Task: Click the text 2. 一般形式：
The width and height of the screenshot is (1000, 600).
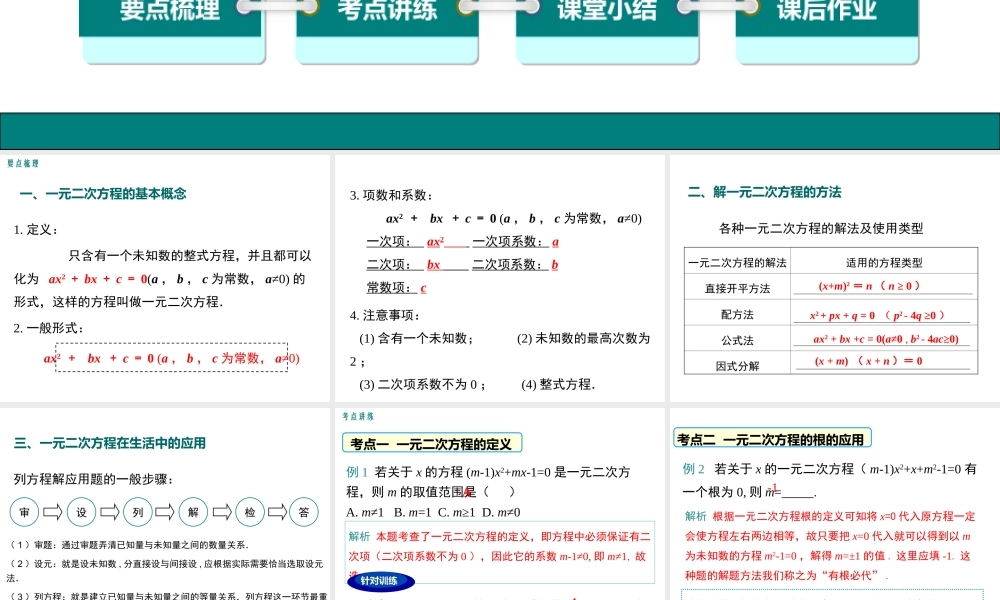Action: tap(48, 328)
